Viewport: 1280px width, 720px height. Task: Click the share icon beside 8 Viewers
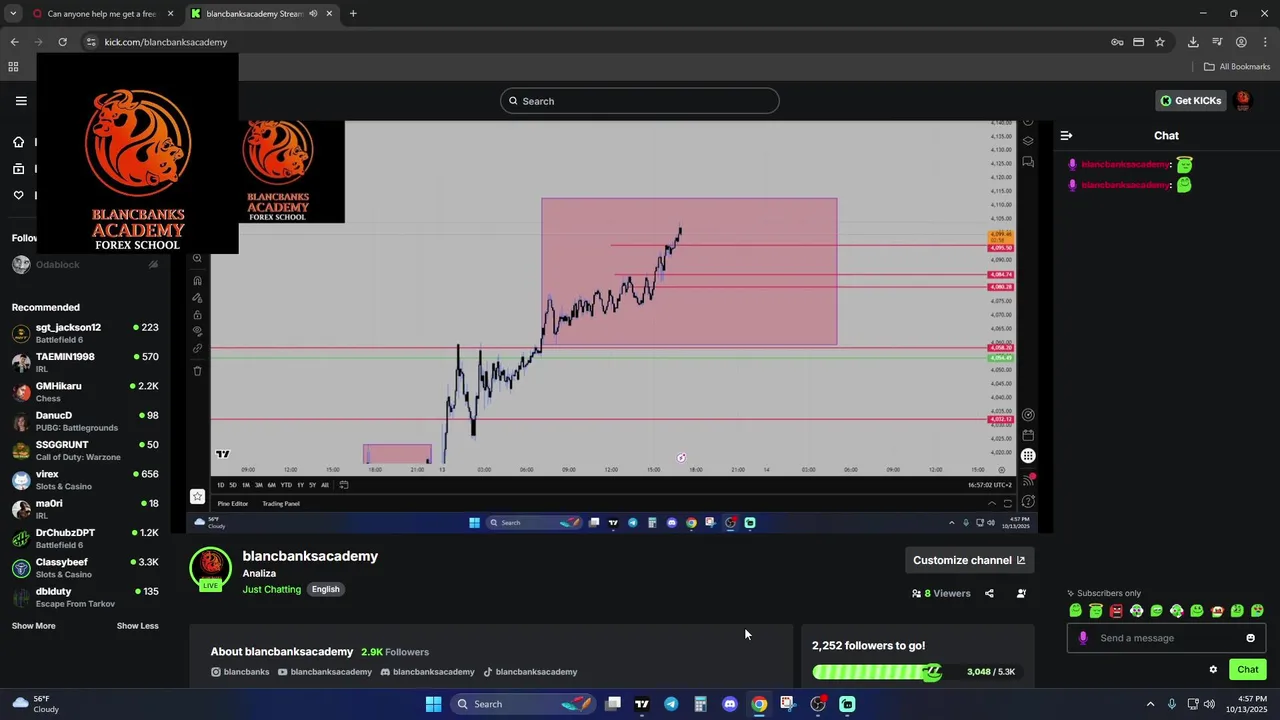(989, 593)
